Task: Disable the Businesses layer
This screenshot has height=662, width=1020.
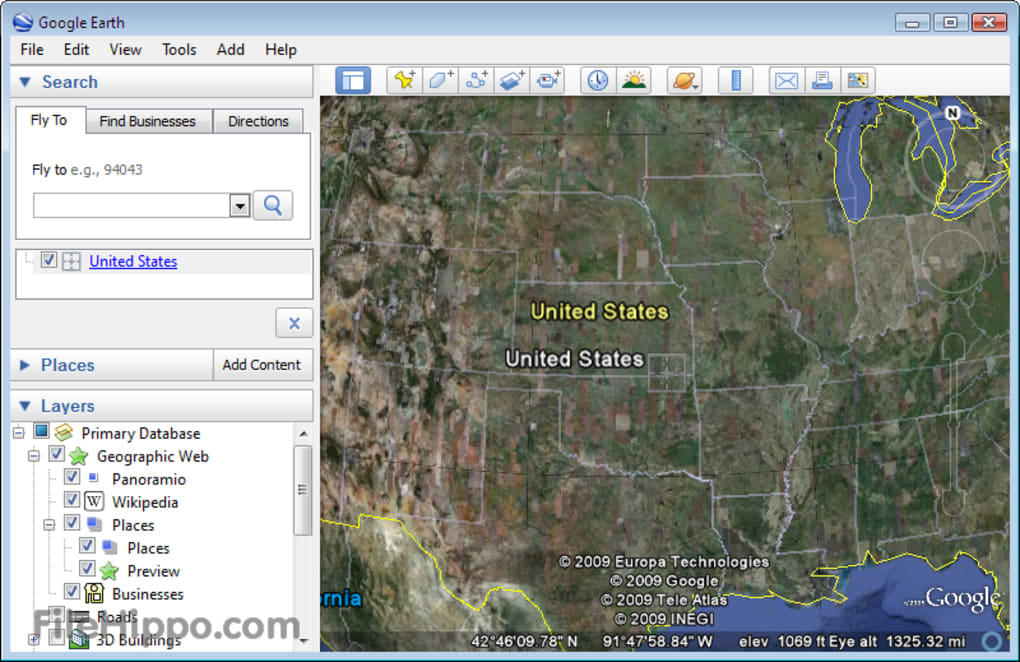Action: tap(72, 591)
